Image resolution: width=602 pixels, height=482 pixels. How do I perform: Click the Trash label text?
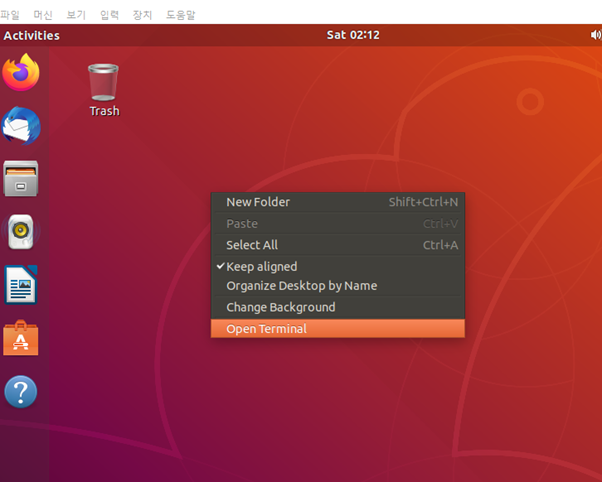pyautogui.click(x=104, y=111)
